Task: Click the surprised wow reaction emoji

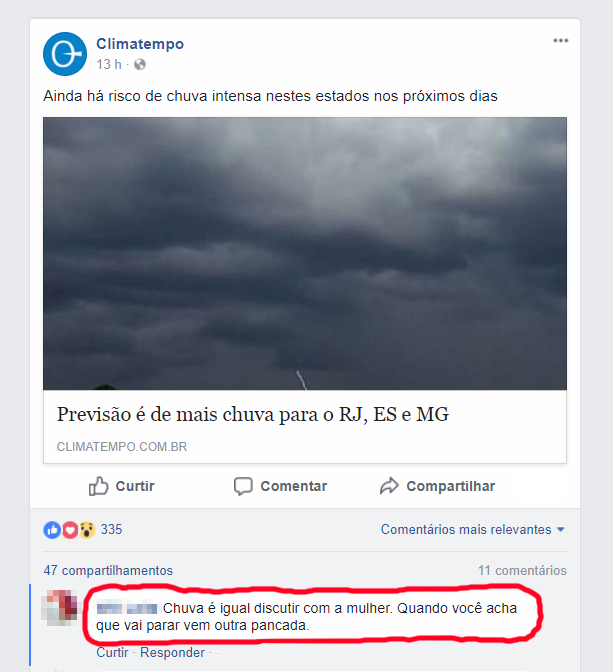Action: click(x=87, y=530)
